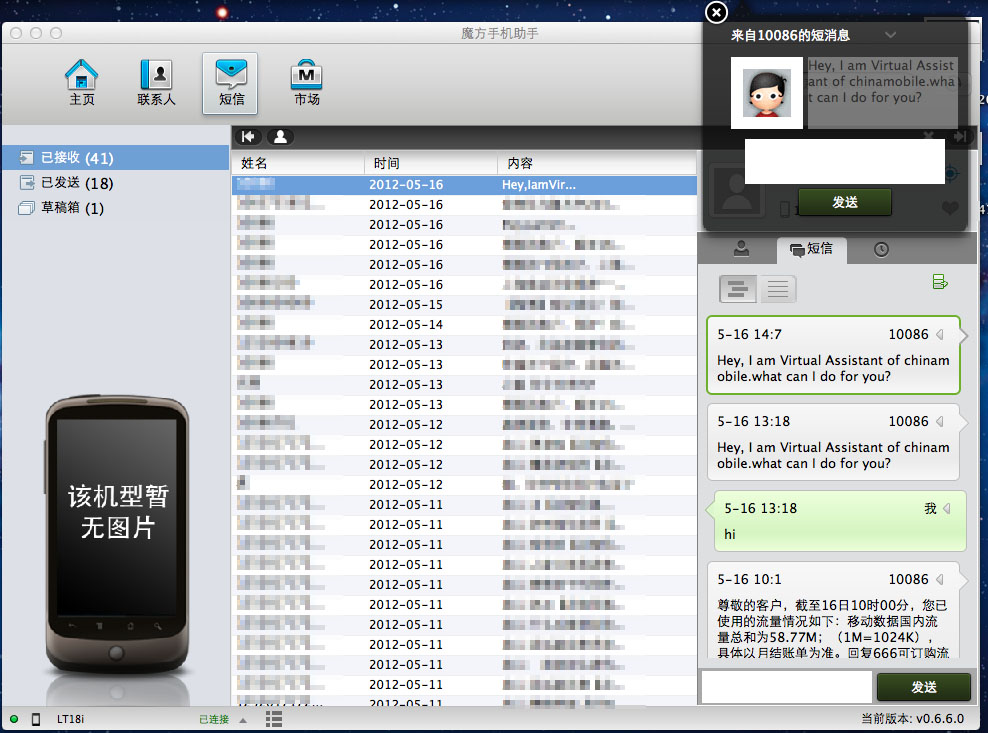Click the reply text field at bottom right
Screen dimensions: 988x733
[787, 687]
